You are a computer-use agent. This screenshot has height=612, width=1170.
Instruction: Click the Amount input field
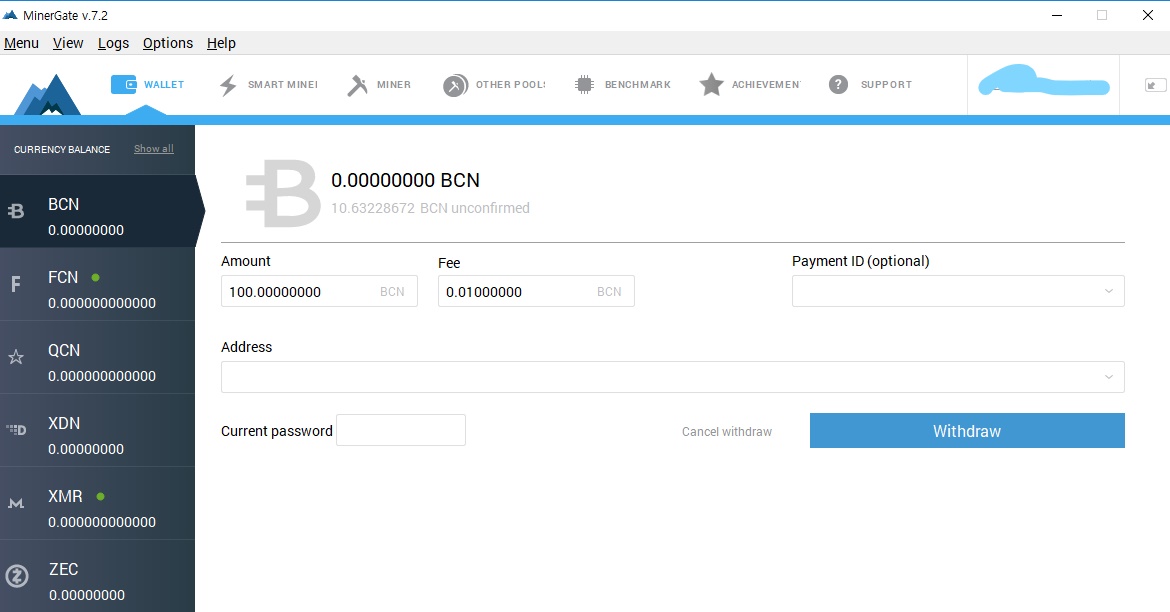tap(319, 291)
